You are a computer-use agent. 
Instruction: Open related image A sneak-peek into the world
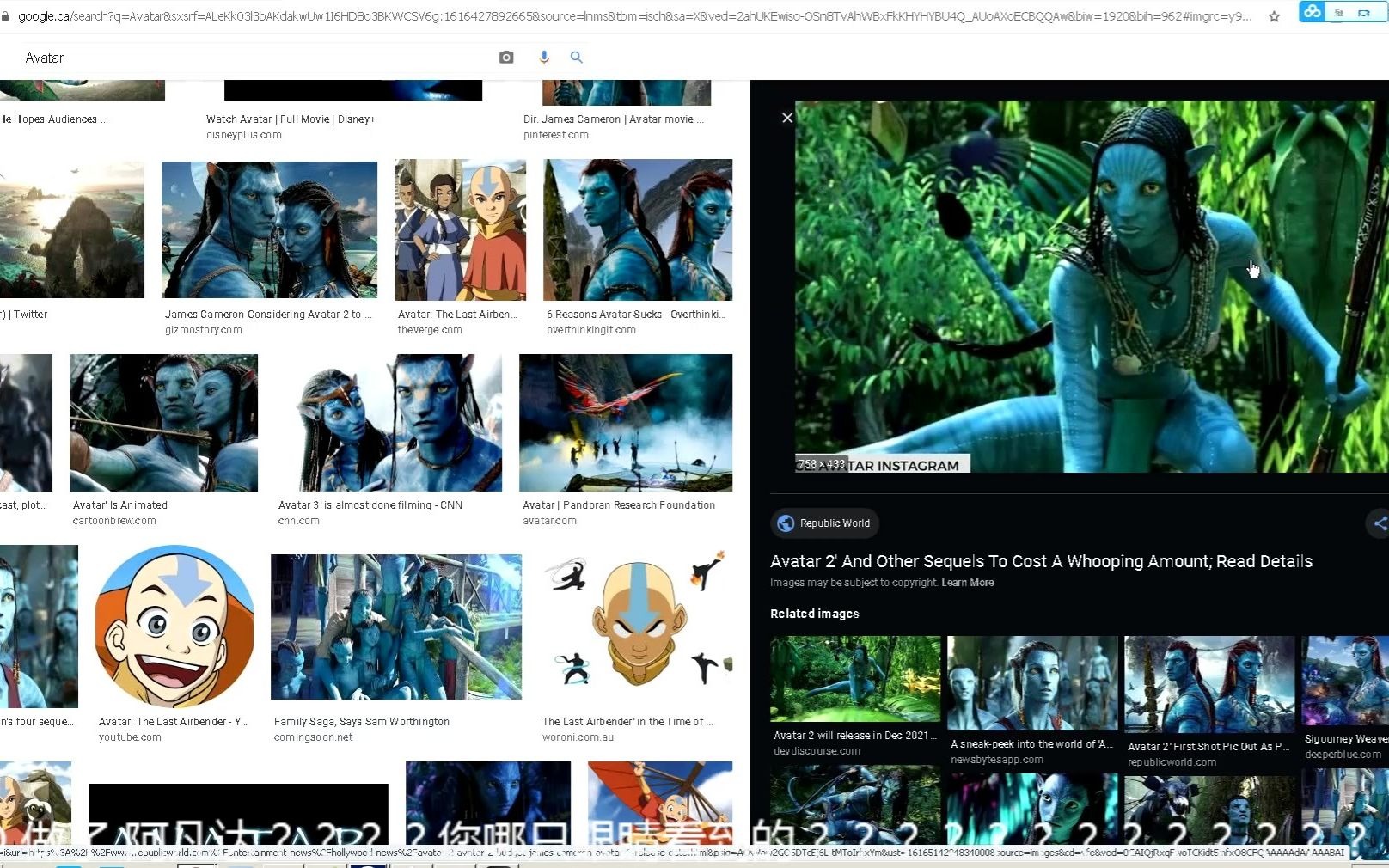[x=1032, y=683]
